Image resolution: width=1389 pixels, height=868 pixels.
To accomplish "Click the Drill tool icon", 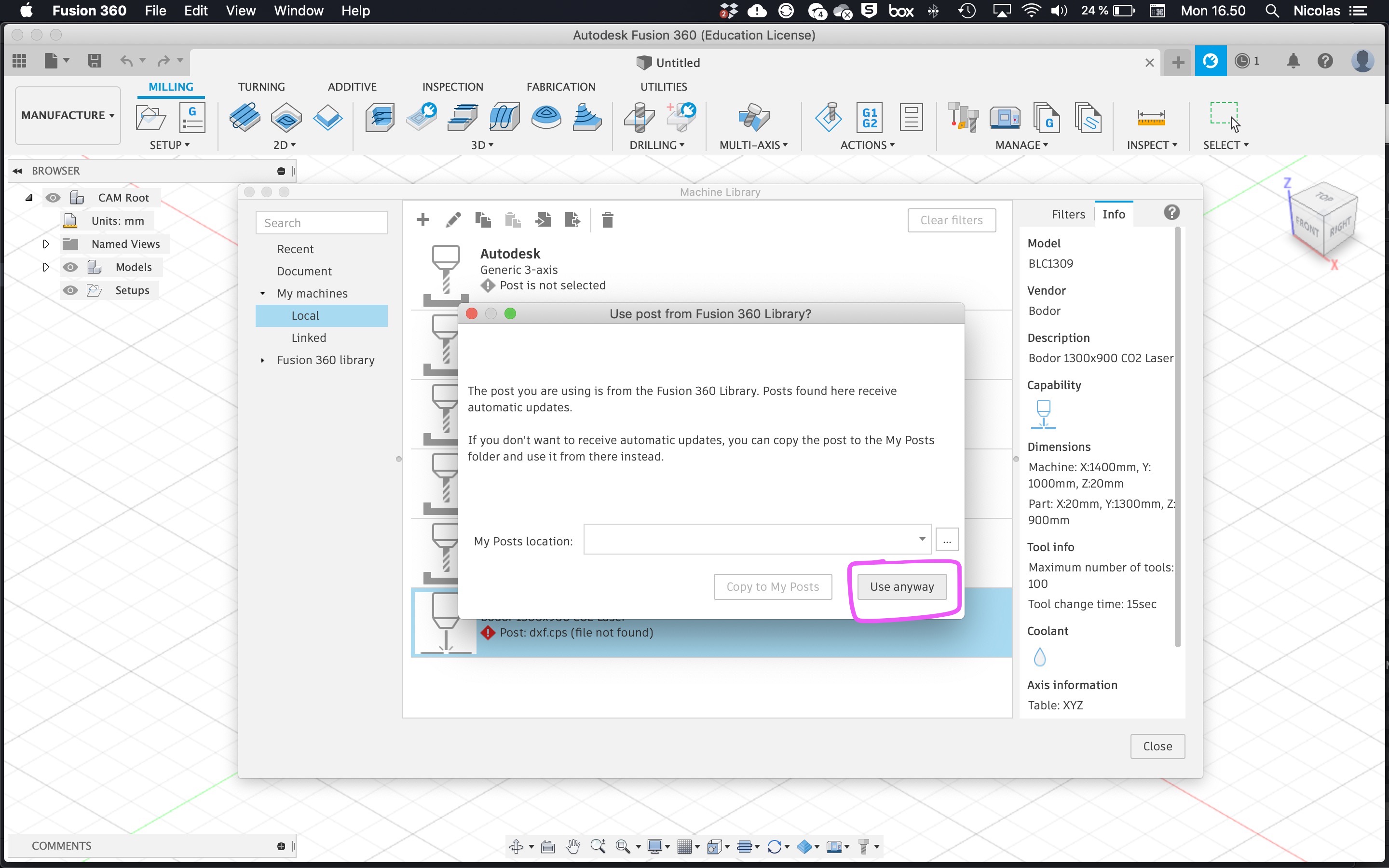I will pos(640,118).
